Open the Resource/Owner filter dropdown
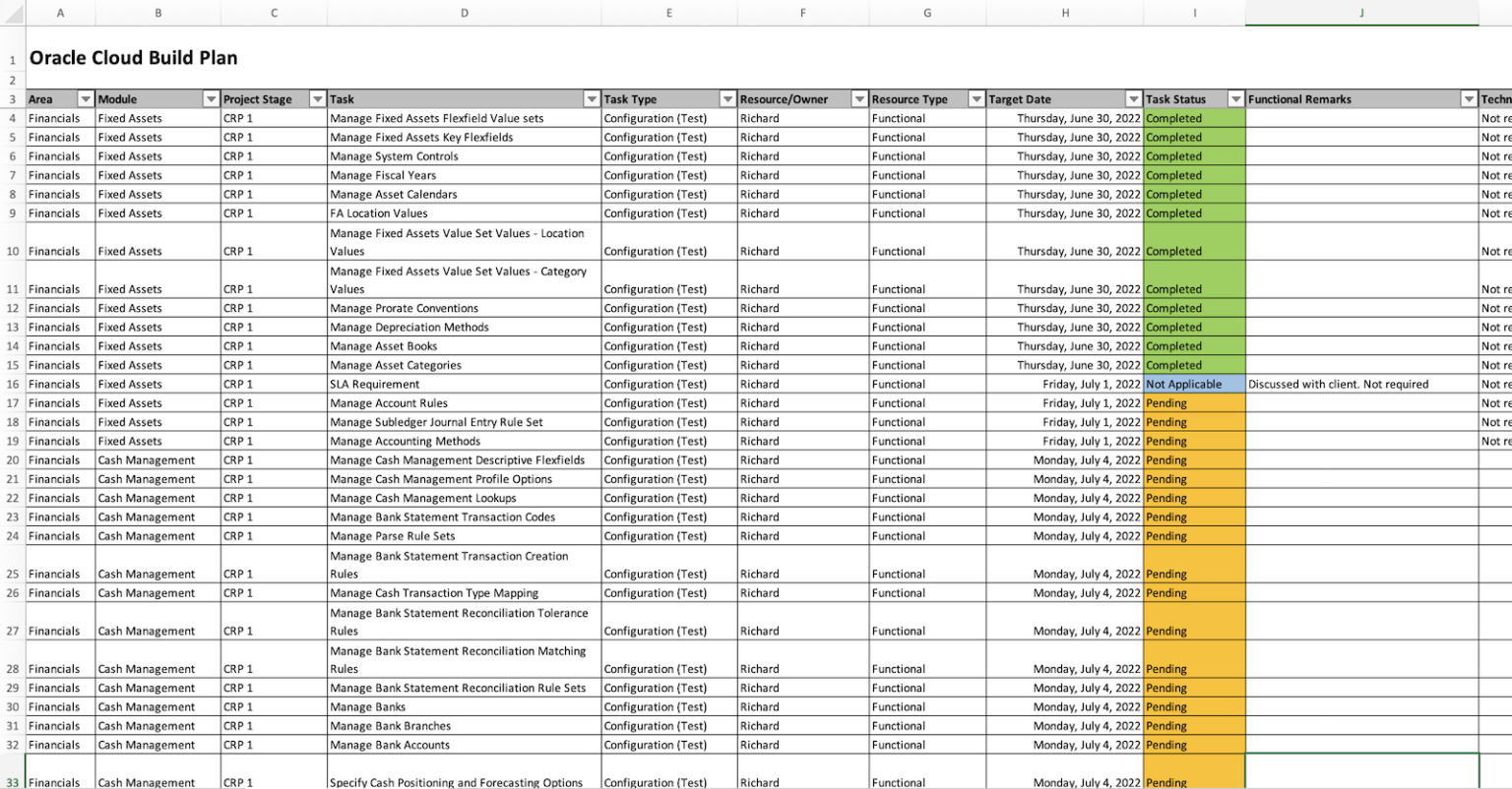The width and height of the screenshot is (1512, 789). pyautogui.click(x=859, y=98)
